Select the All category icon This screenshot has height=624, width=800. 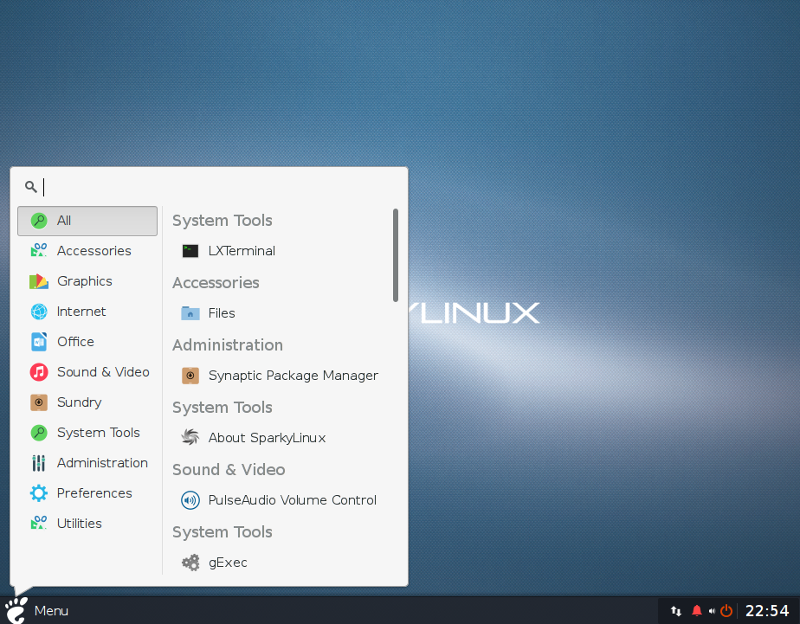point(39,220)
